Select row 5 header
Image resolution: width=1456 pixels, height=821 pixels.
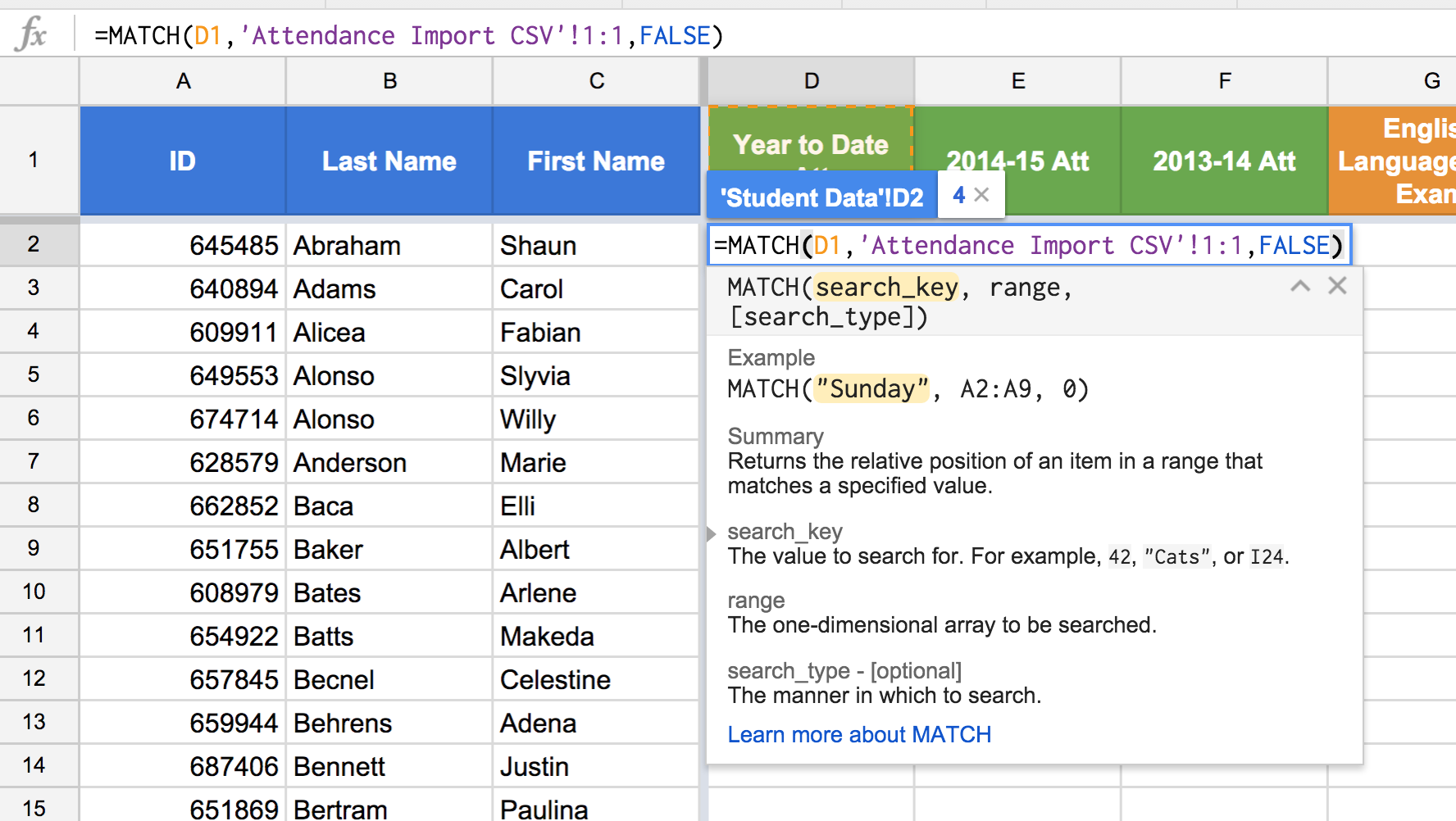pos(39,374)
